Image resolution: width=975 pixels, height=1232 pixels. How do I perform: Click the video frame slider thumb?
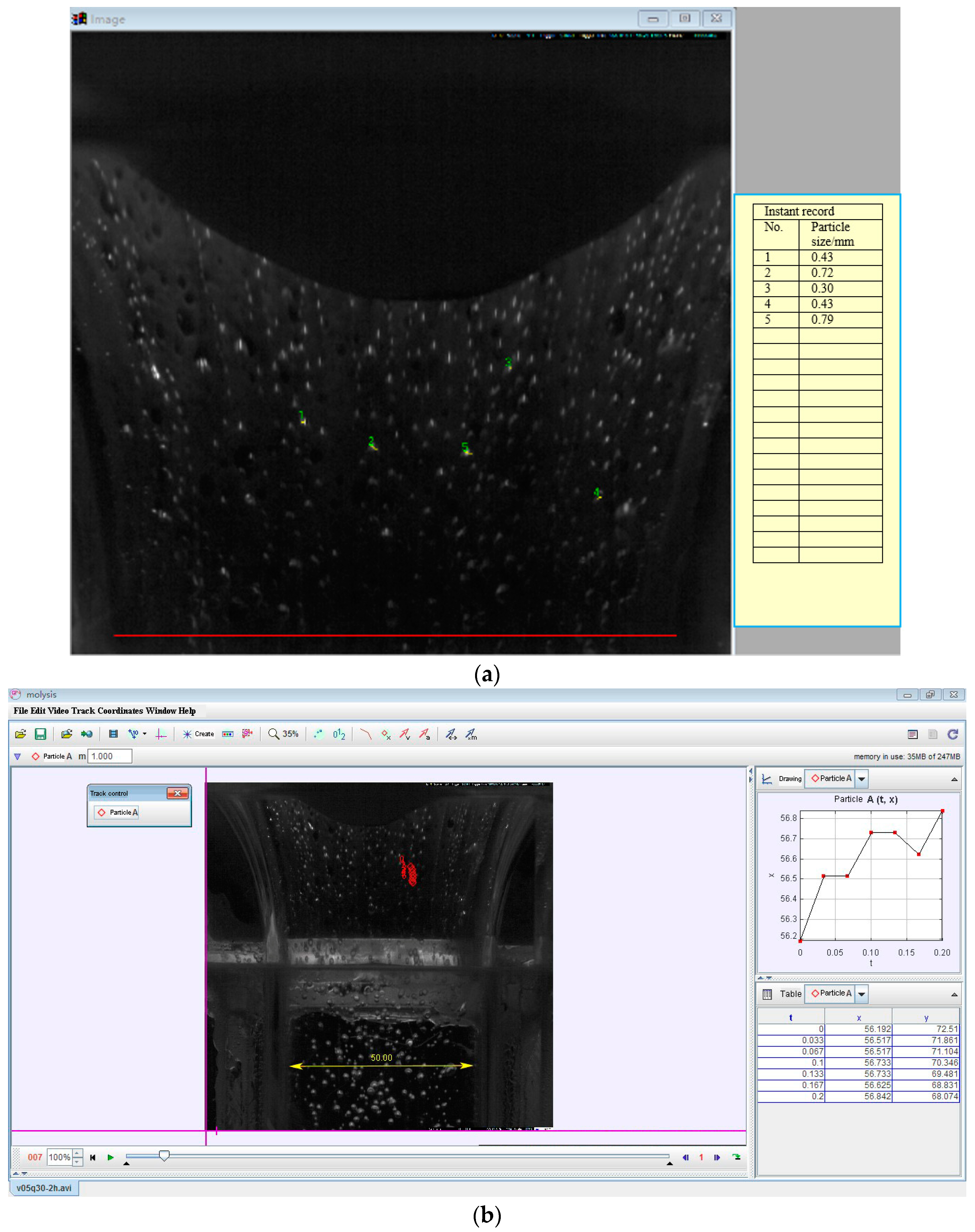[165, 1156]
